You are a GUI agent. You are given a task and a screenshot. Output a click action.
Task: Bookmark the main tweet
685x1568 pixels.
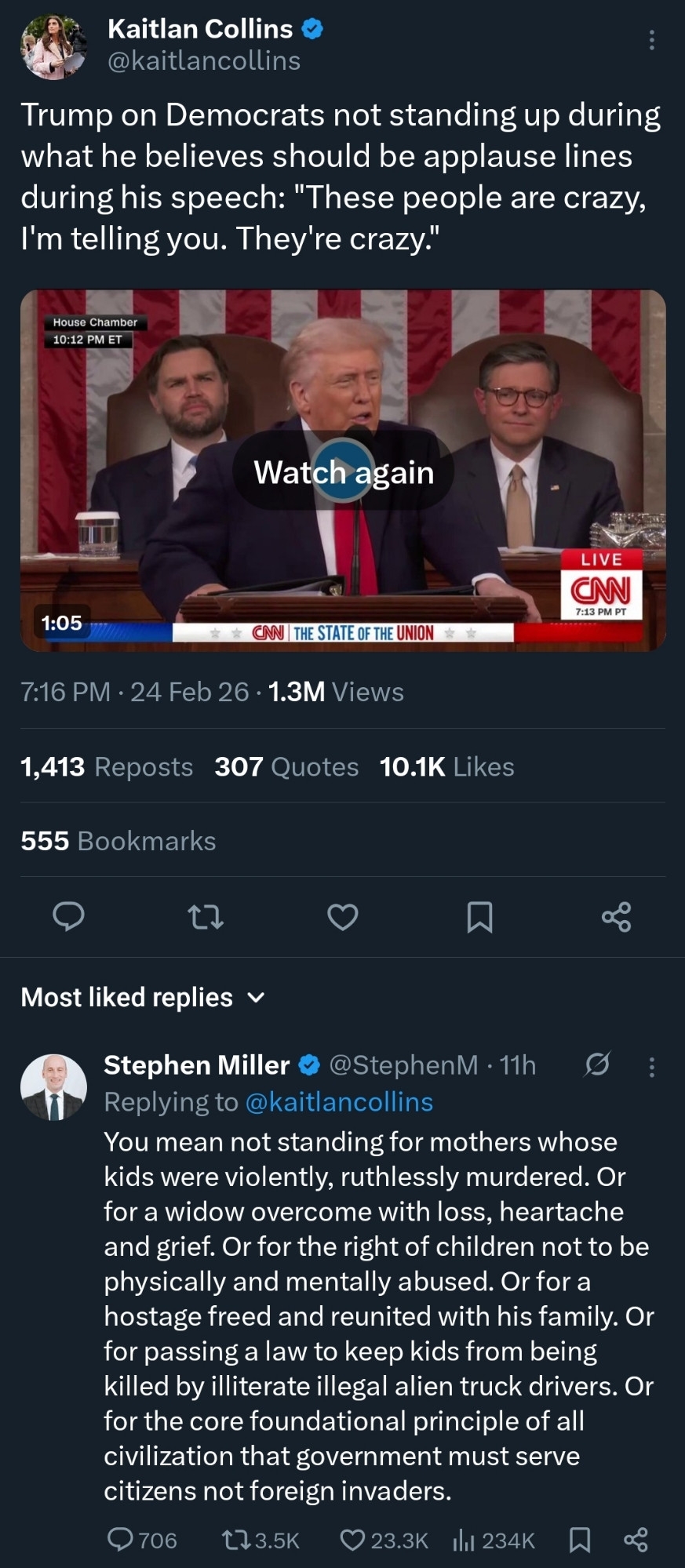point(479,916)
